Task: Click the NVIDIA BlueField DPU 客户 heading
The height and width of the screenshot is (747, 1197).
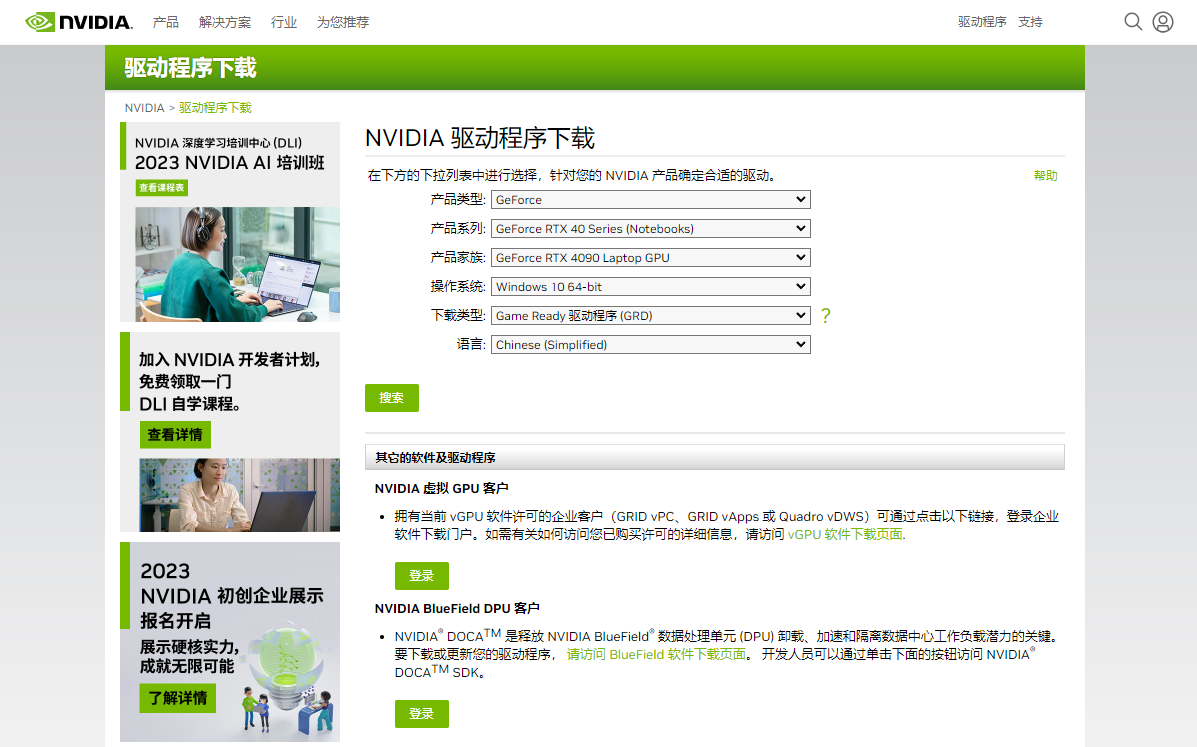Action: [x=457, y=608]
